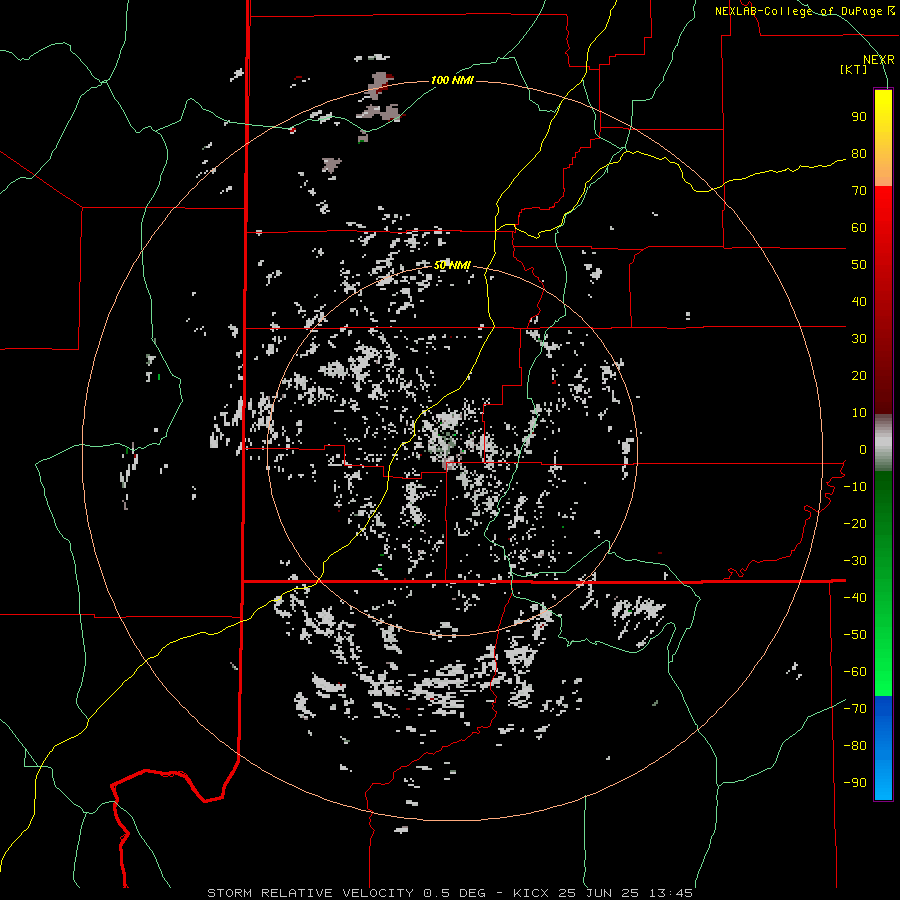Click the -20 scale value

(855, 524)
